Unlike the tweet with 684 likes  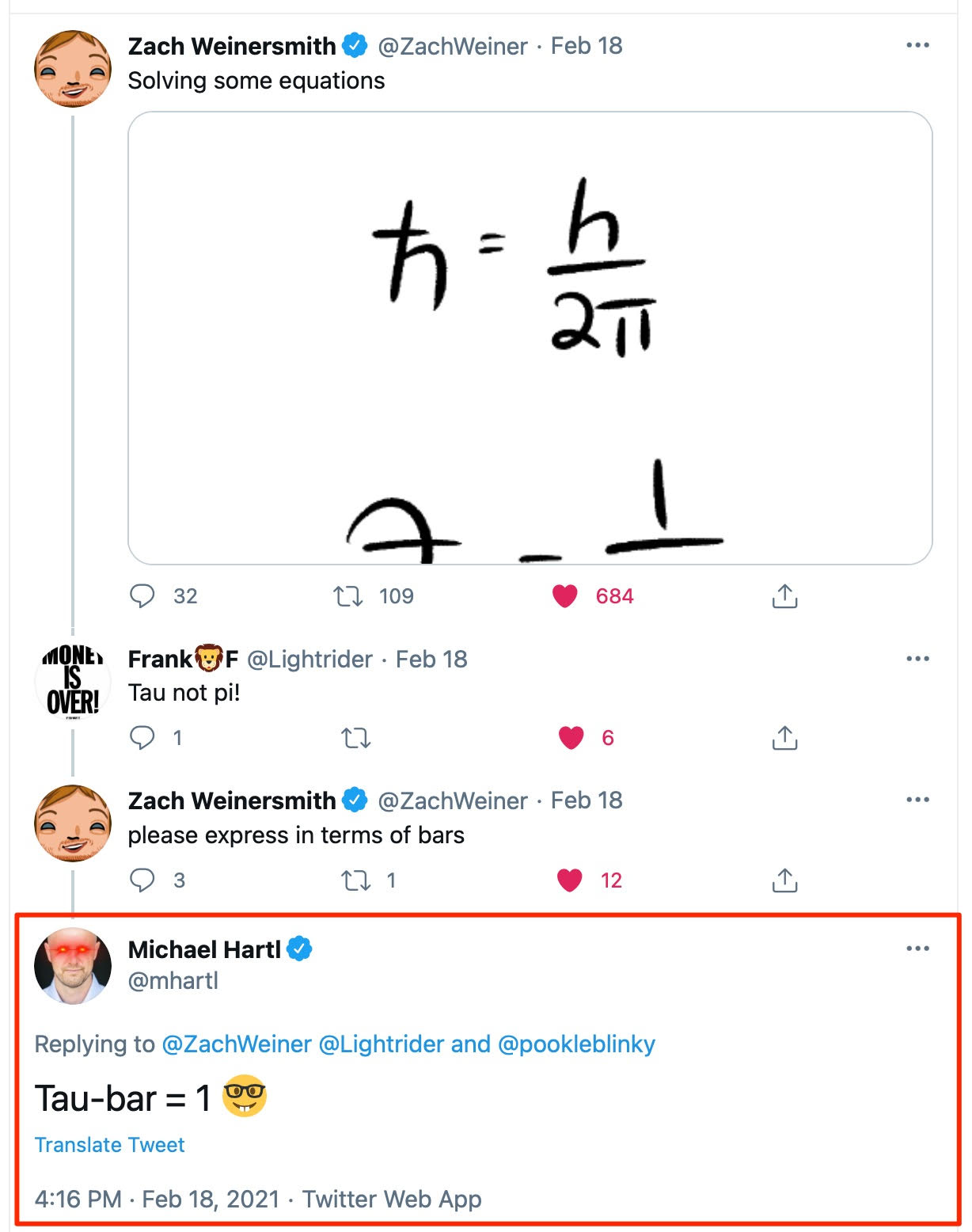[565, 595]
